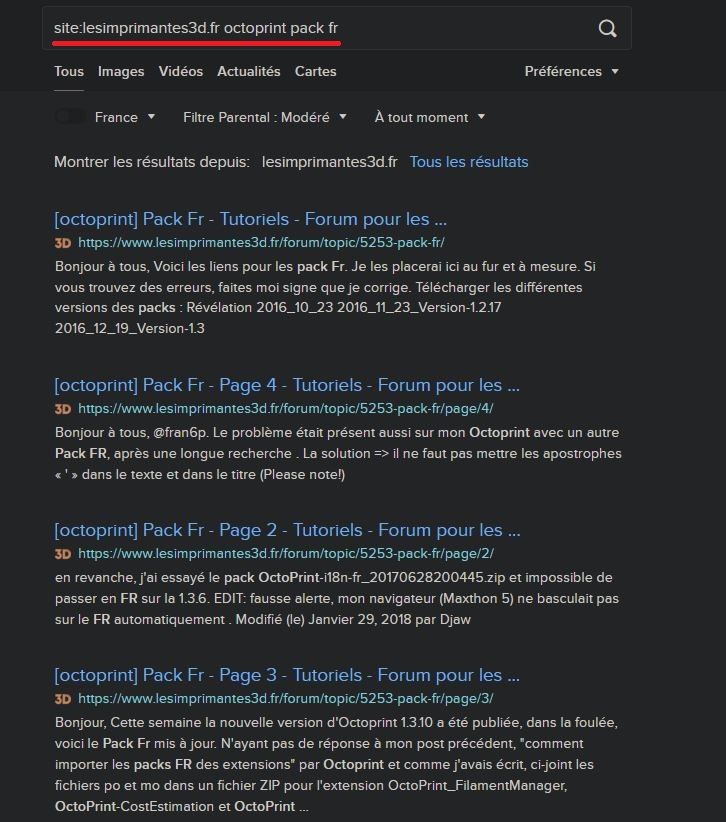Click the magnifier search icon
The width and height of the screenshot is (726, 822).
(x=608, y=28)
